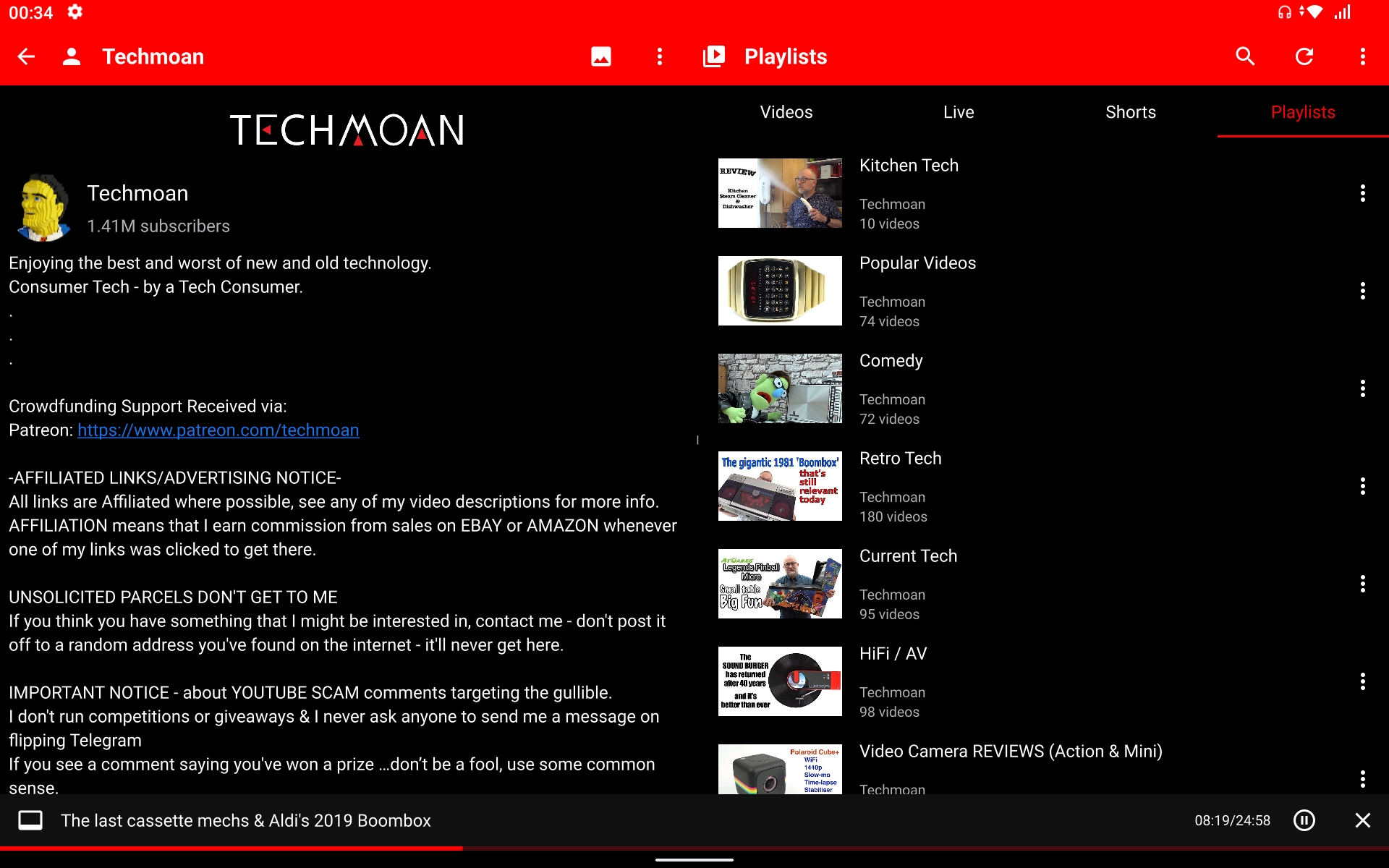Screen dimensions: 1389x868
Task: Open the search icon in the toolbar
Action: pyautogui.click(x=1245, y=56)
